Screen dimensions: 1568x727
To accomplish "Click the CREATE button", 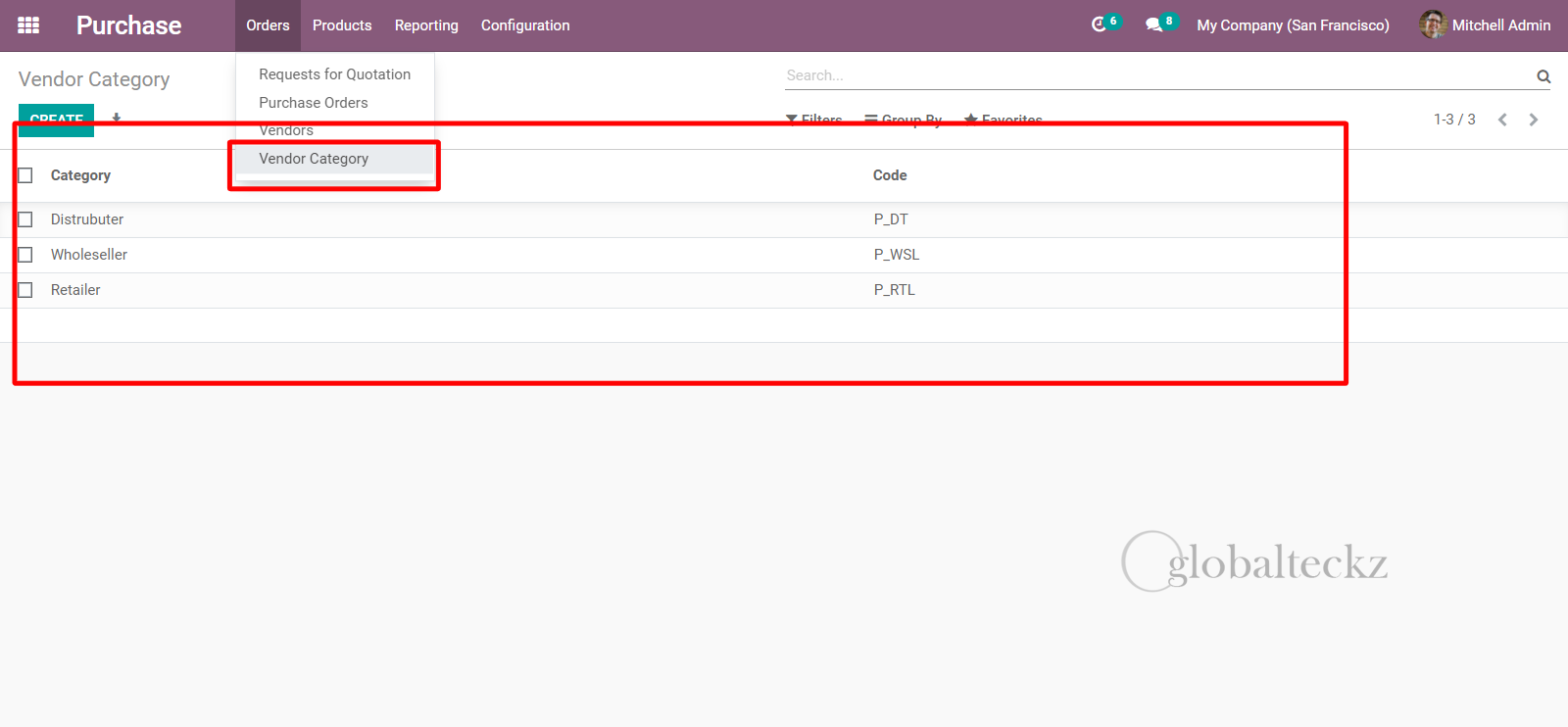I will (x=56, y=120).
